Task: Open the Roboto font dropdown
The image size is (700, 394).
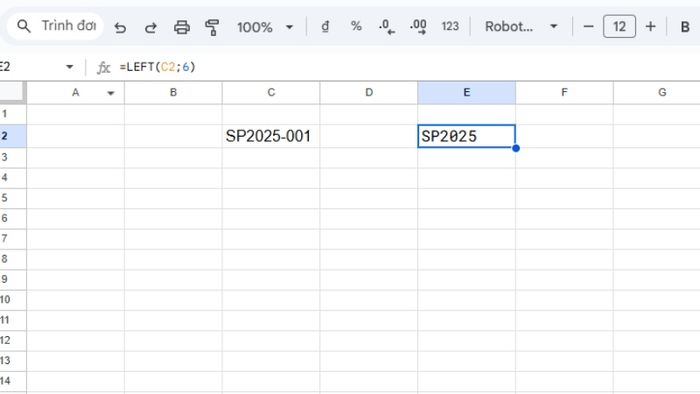Action: coord(521,27)
